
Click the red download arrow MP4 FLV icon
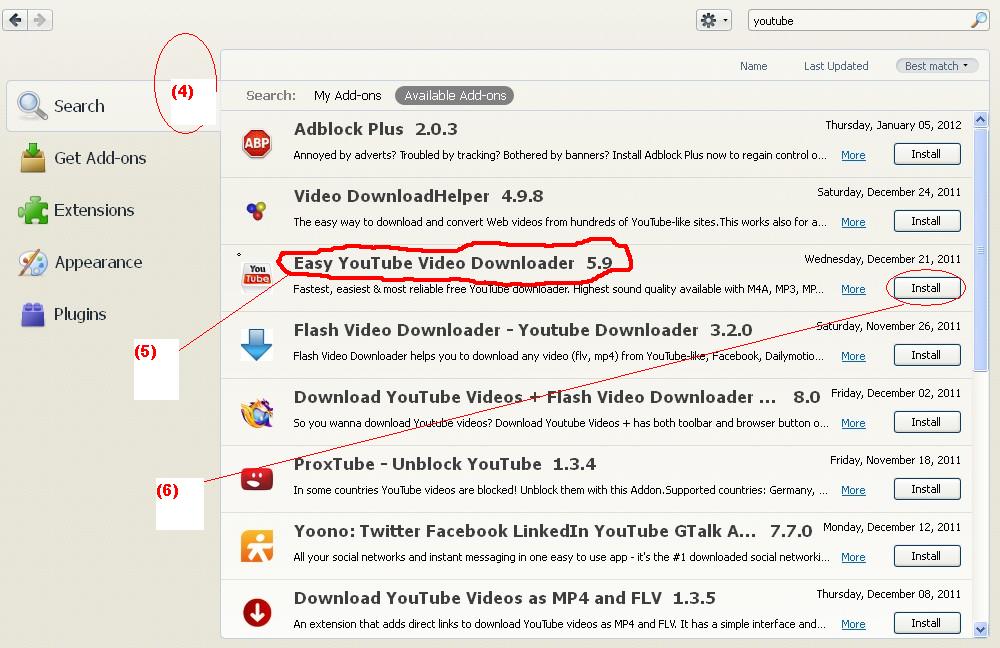(x=257, y=612)
